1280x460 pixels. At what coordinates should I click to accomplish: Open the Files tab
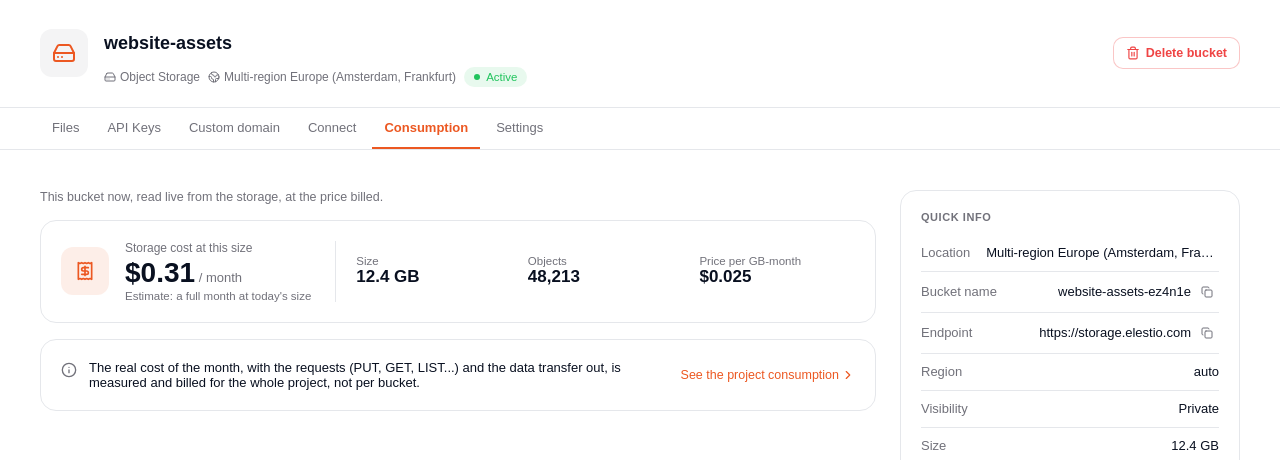tap(66, 128)
